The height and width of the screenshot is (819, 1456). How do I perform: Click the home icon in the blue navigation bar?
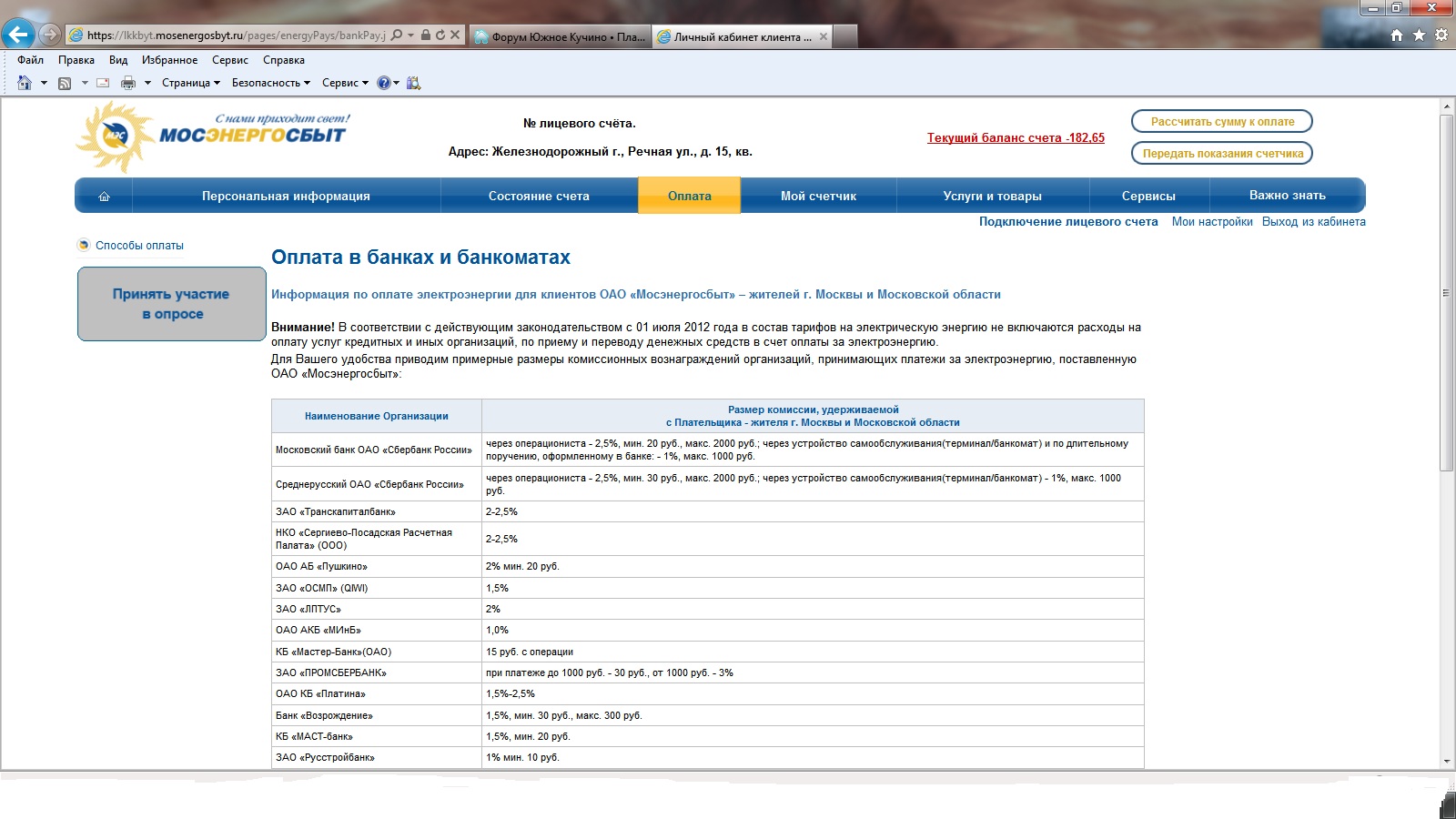click(104, 196)
